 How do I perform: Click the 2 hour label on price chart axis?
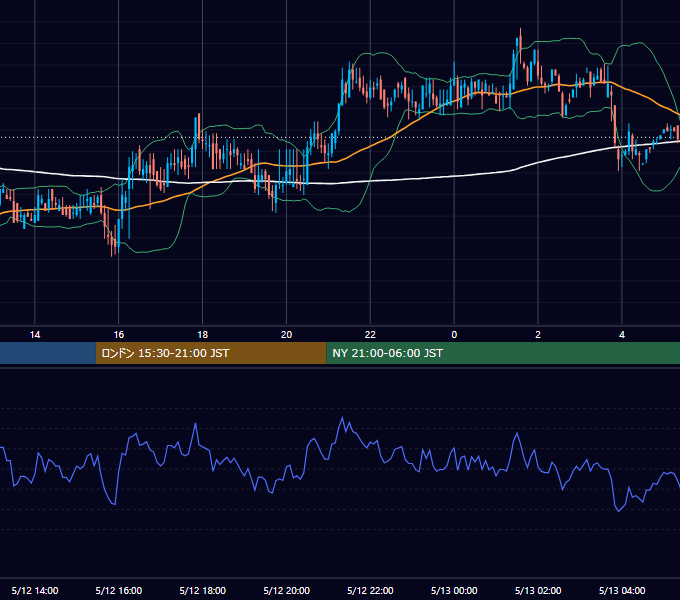[538, 335]
